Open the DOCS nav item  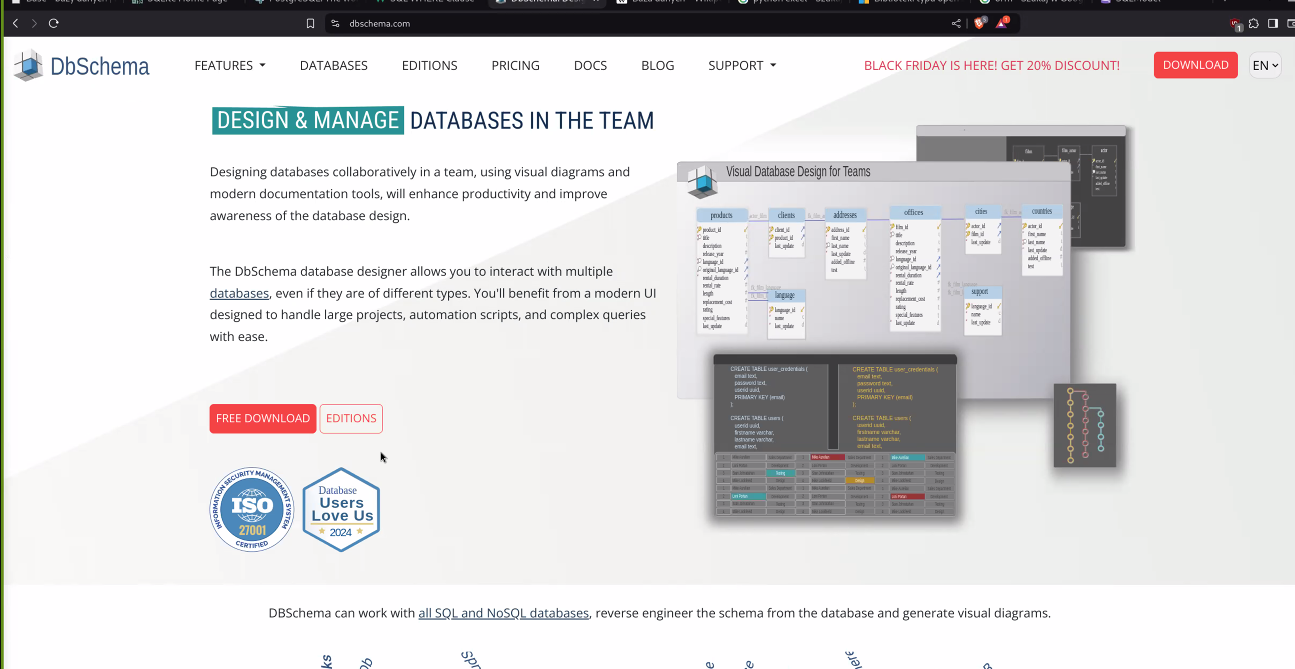591,66
